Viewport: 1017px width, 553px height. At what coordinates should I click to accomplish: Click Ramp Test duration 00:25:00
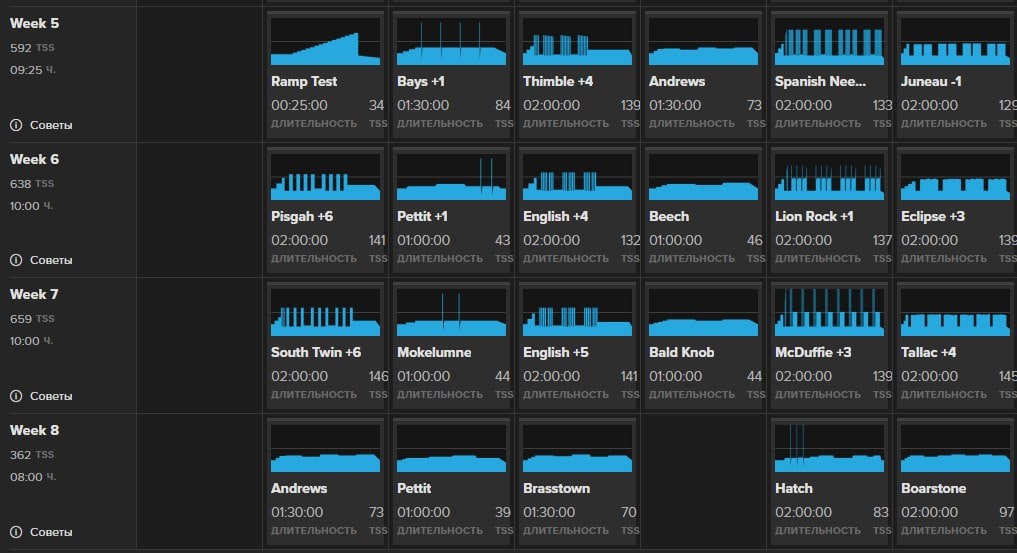click(x=299, y=105)
